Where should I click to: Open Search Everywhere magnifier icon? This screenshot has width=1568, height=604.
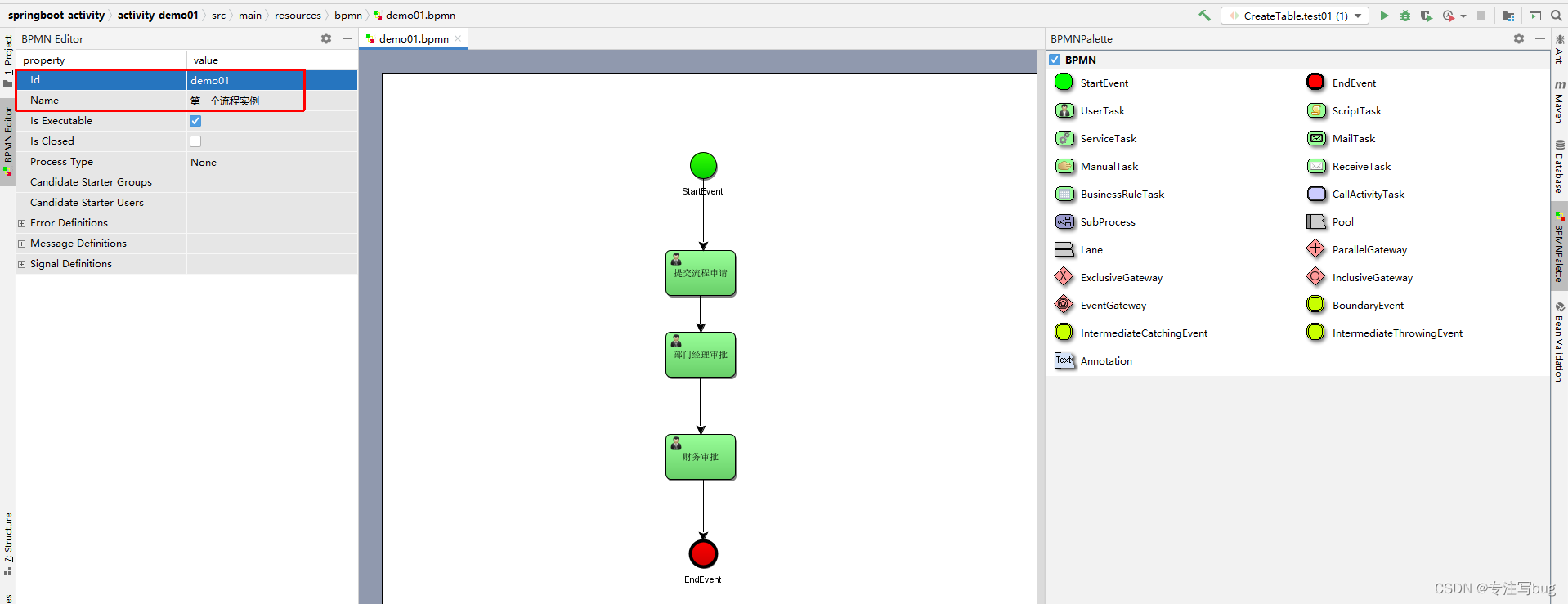point(1557,16)
